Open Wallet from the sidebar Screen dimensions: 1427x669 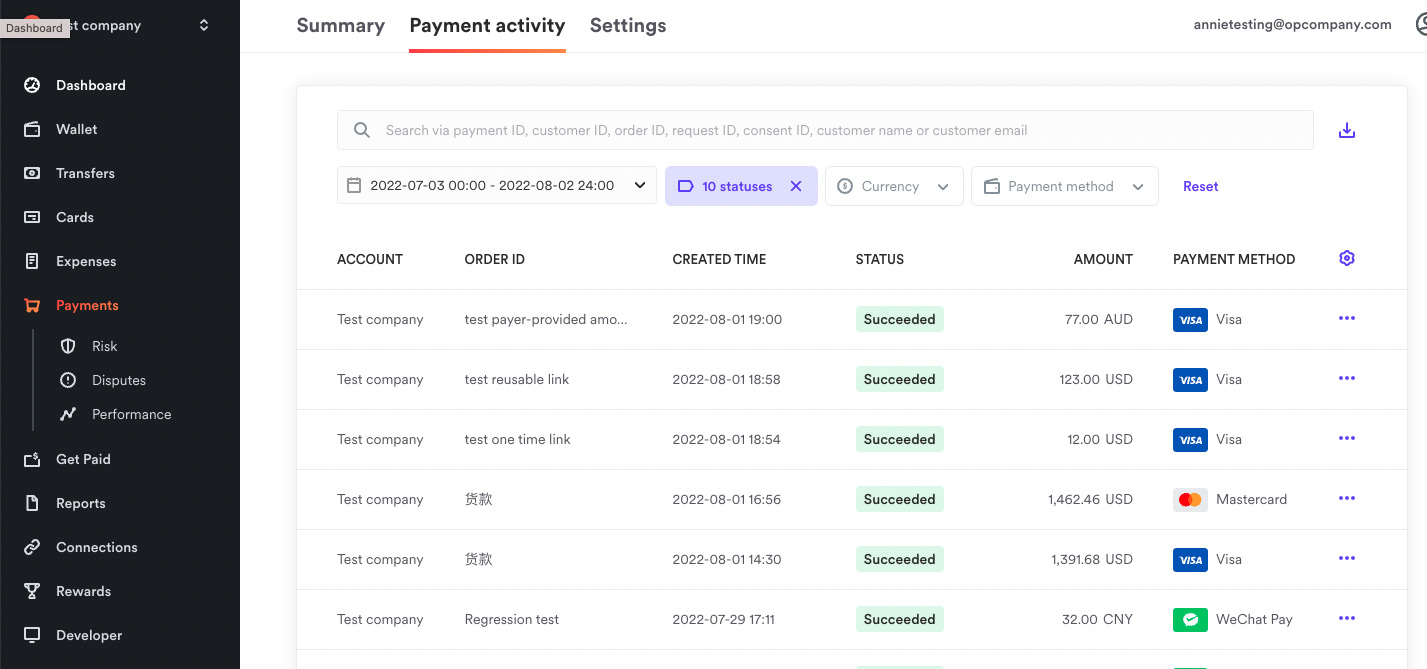tap(76, 129)
